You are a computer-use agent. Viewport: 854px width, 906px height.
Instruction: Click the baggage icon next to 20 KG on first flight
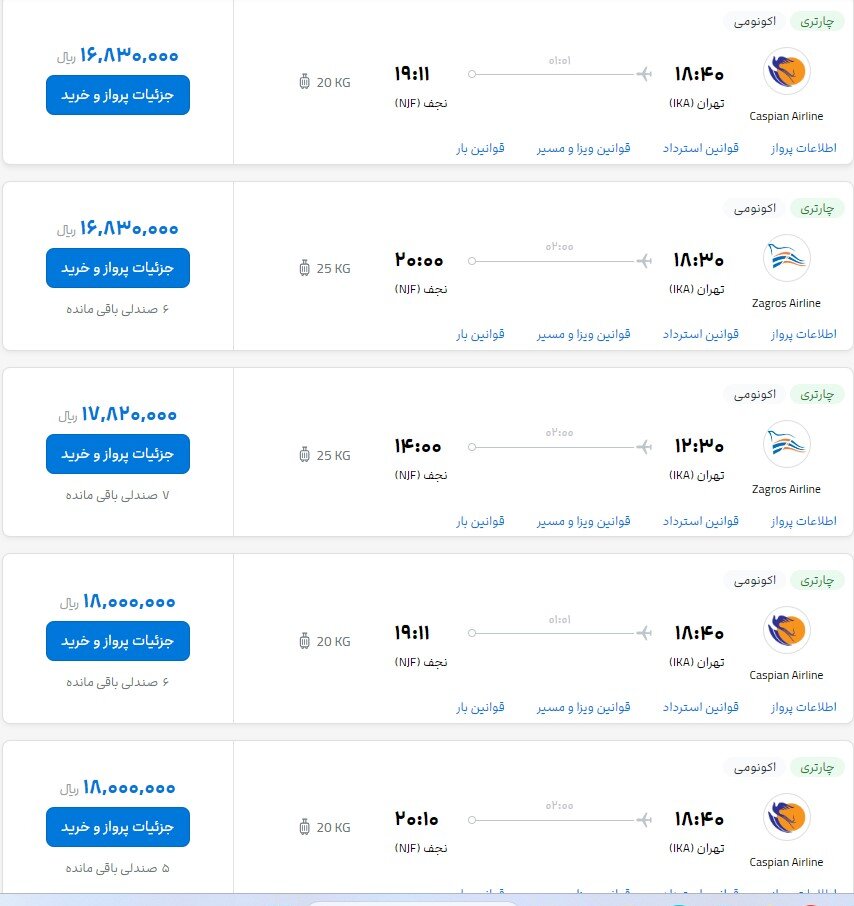pyautogui.click(x=303, y=83)
